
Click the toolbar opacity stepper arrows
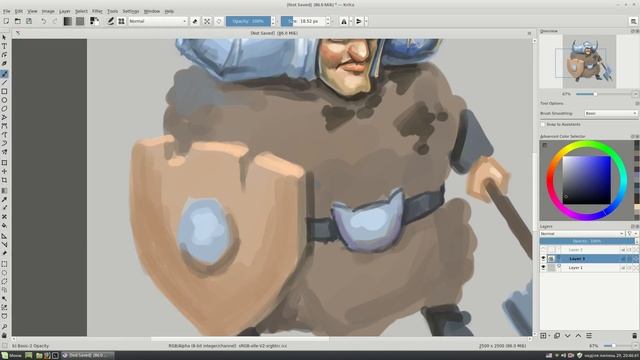tap(273, 21)
